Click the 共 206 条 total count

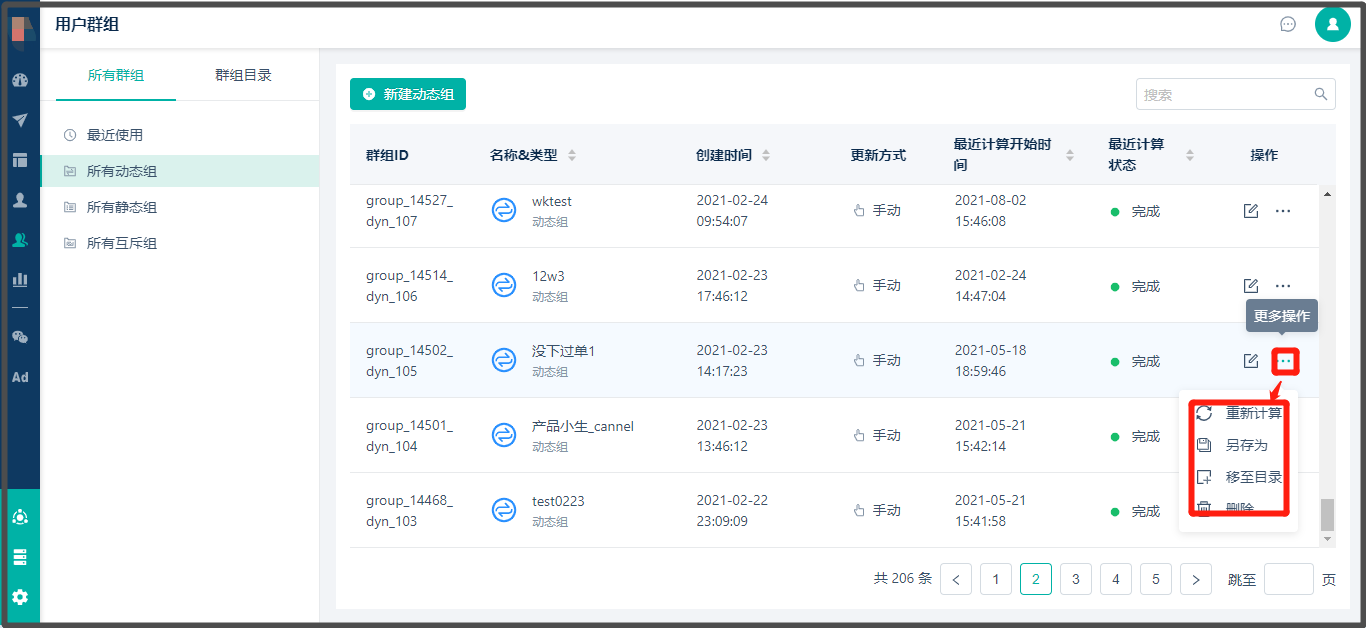click(x=903, y=578)
